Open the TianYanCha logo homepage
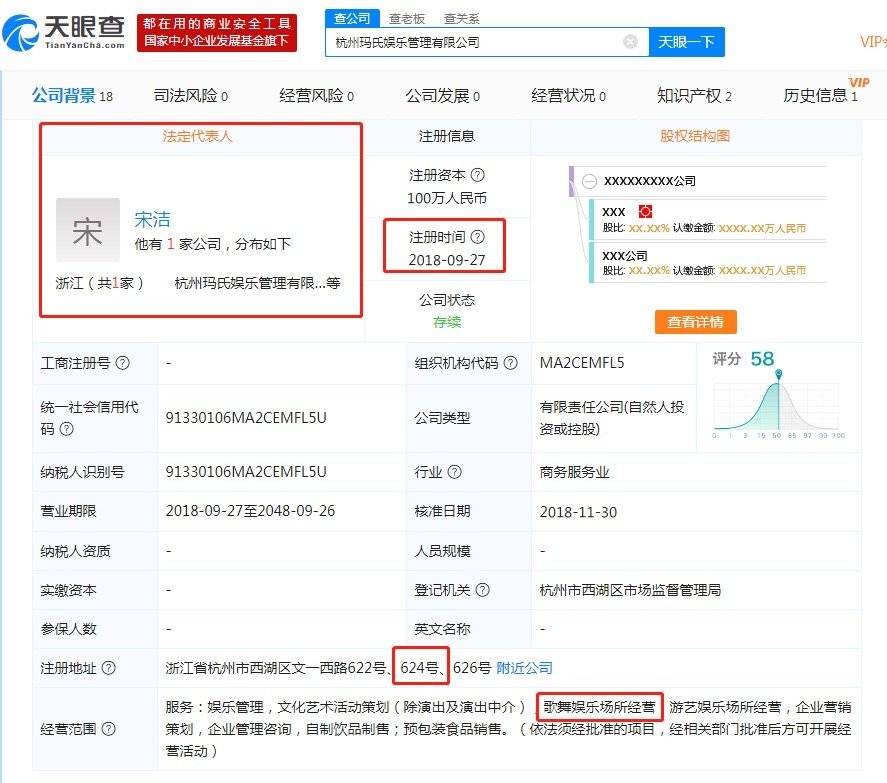This screenshot has width=887, height=783. pyautogui.click(x=64, y=33)
